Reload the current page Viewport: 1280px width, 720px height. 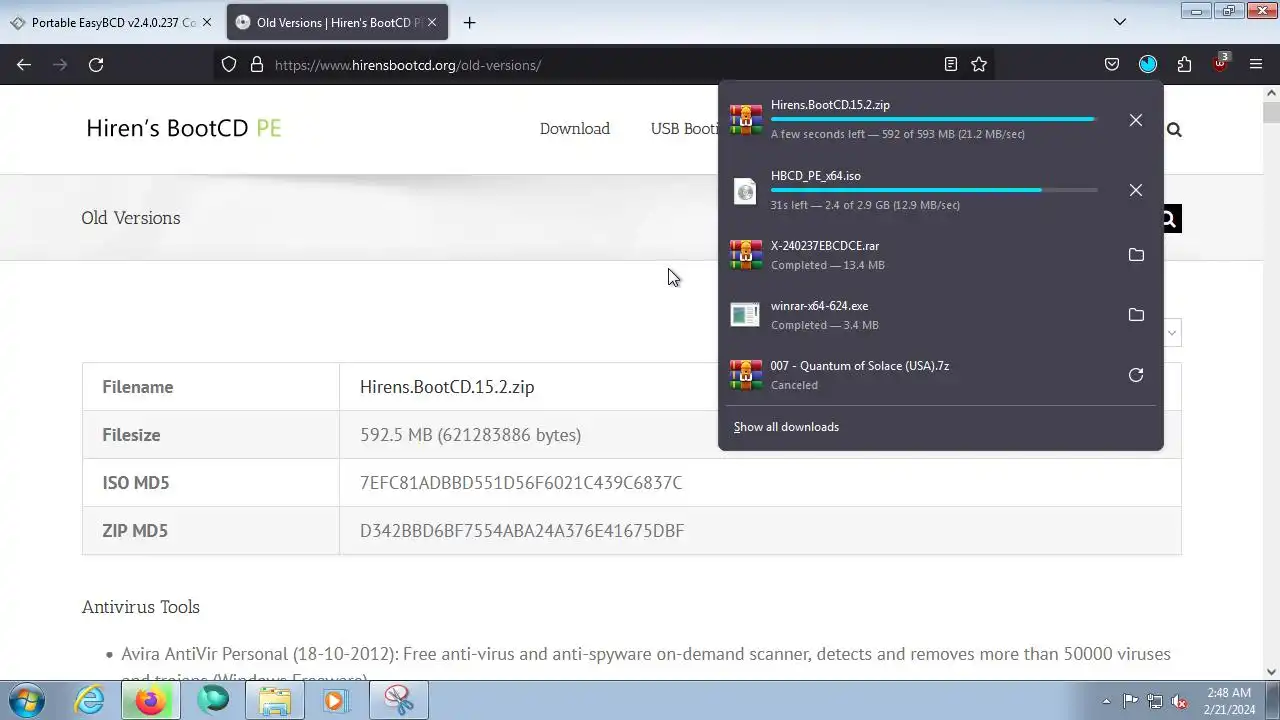(96, 64)
